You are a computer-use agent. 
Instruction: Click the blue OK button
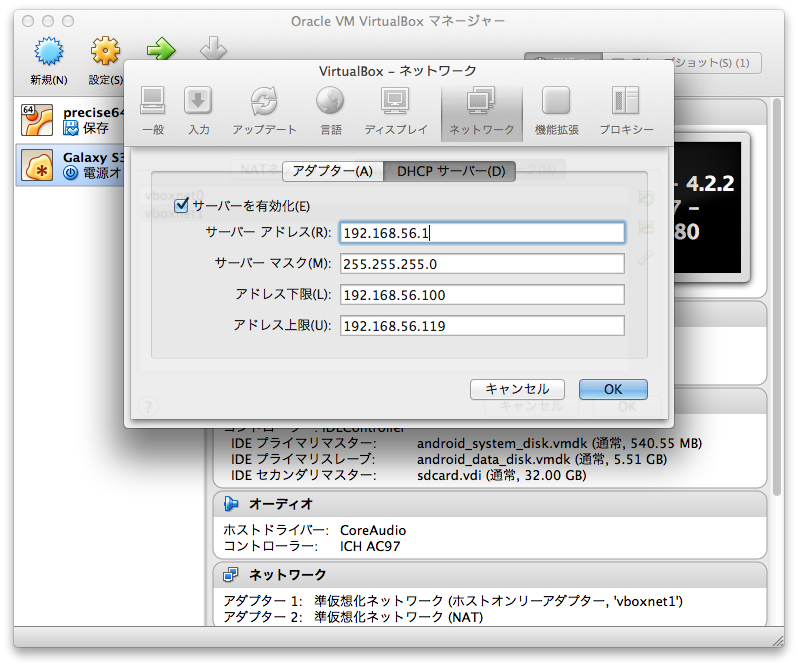pos(613,389)
